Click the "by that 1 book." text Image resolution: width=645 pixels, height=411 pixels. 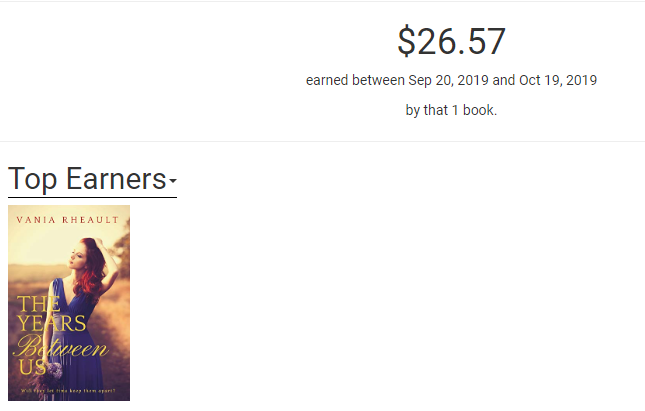click(451, 110)
